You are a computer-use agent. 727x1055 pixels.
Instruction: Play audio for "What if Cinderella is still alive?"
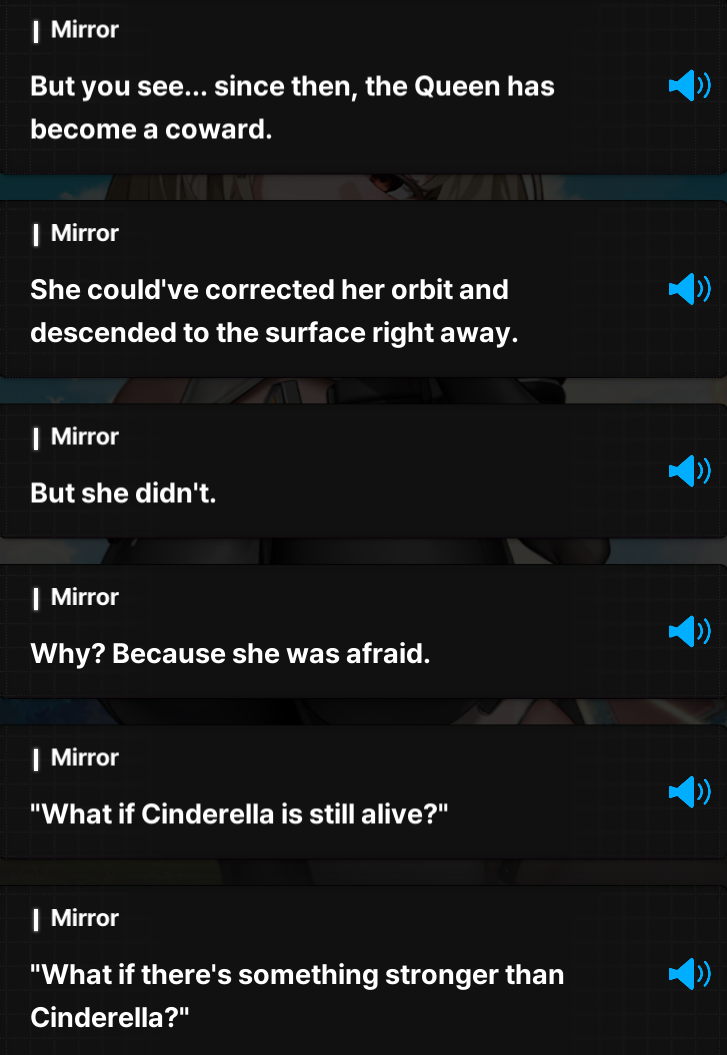689,792
